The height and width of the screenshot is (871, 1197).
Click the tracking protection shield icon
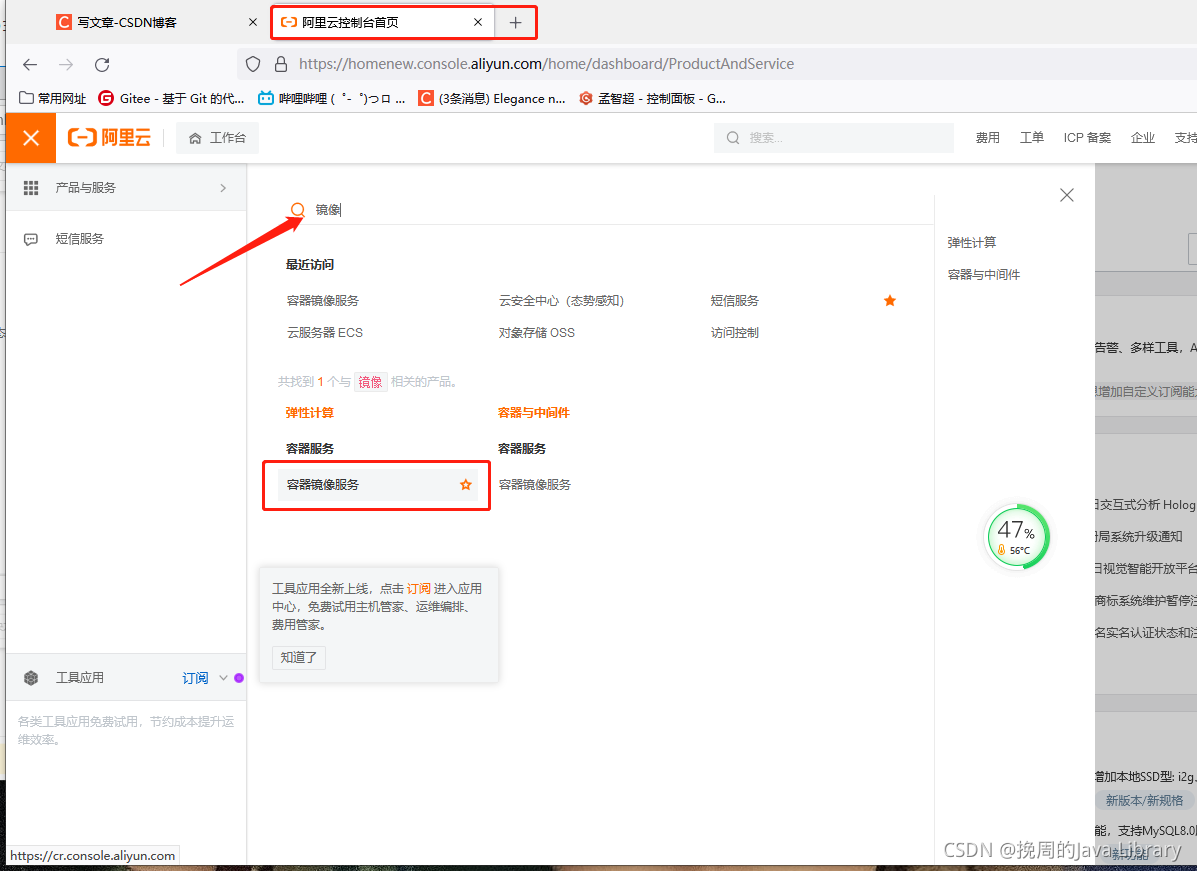click(252, 63)
